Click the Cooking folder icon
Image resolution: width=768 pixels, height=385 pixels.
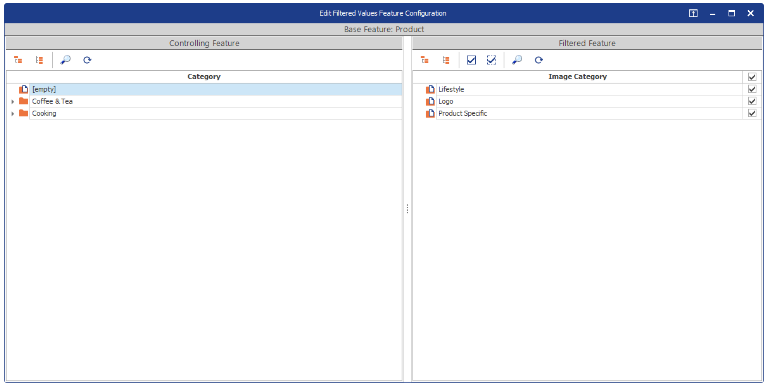pos(24,113)
